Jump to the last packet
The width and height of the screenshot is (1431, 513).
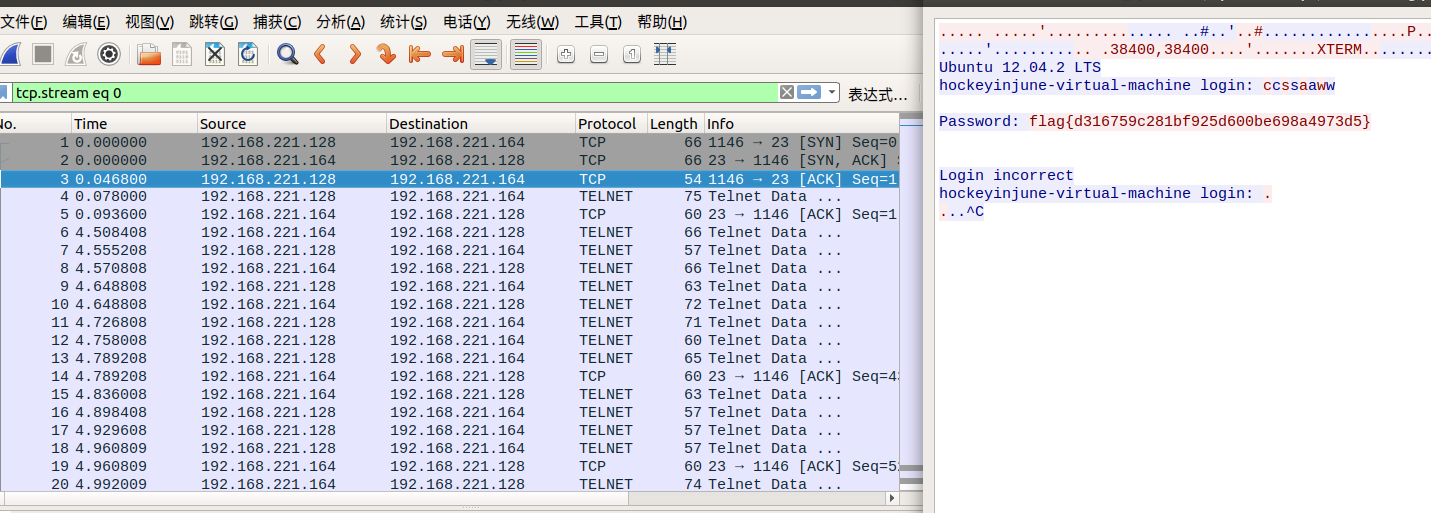pyautogui.click(x=453, y=54)
